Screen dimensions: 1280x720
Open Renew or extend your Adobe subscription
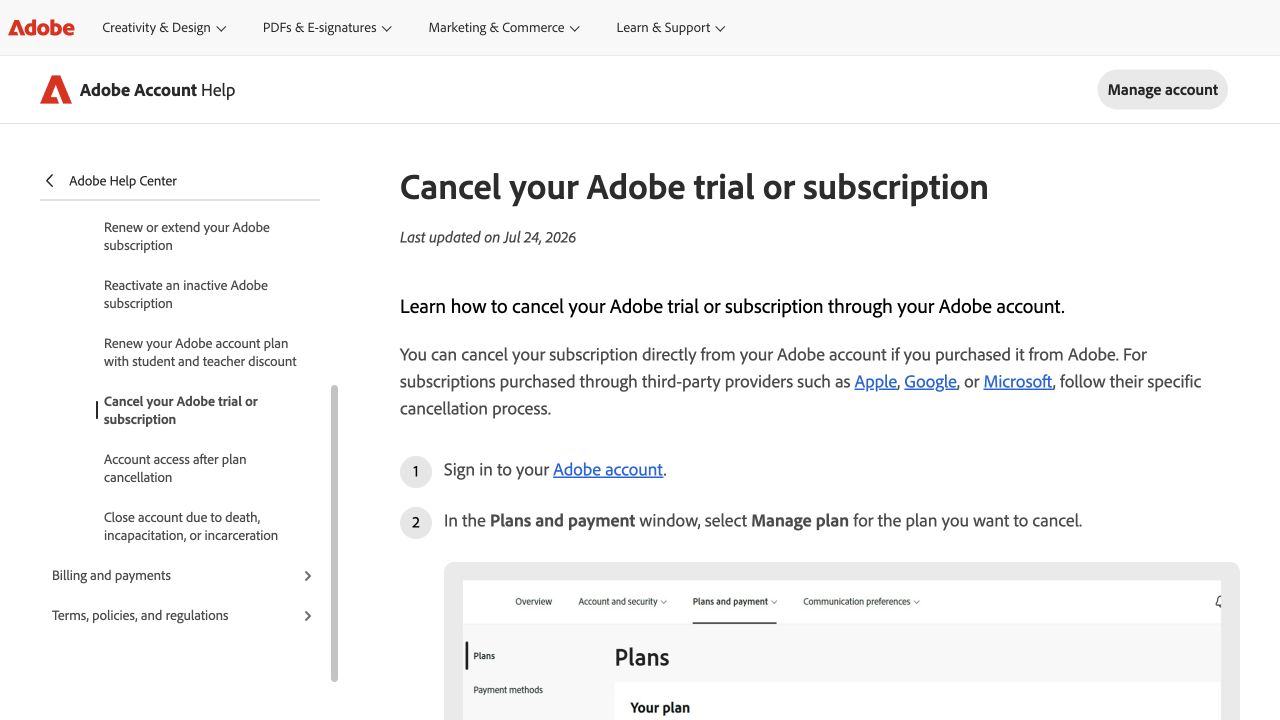coord(187,236)
